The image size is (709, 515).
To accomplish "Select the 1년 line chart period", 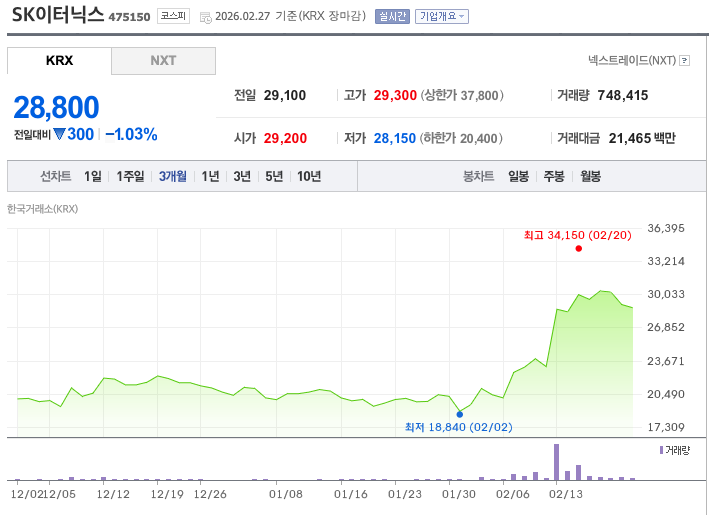I will point(210,176).
